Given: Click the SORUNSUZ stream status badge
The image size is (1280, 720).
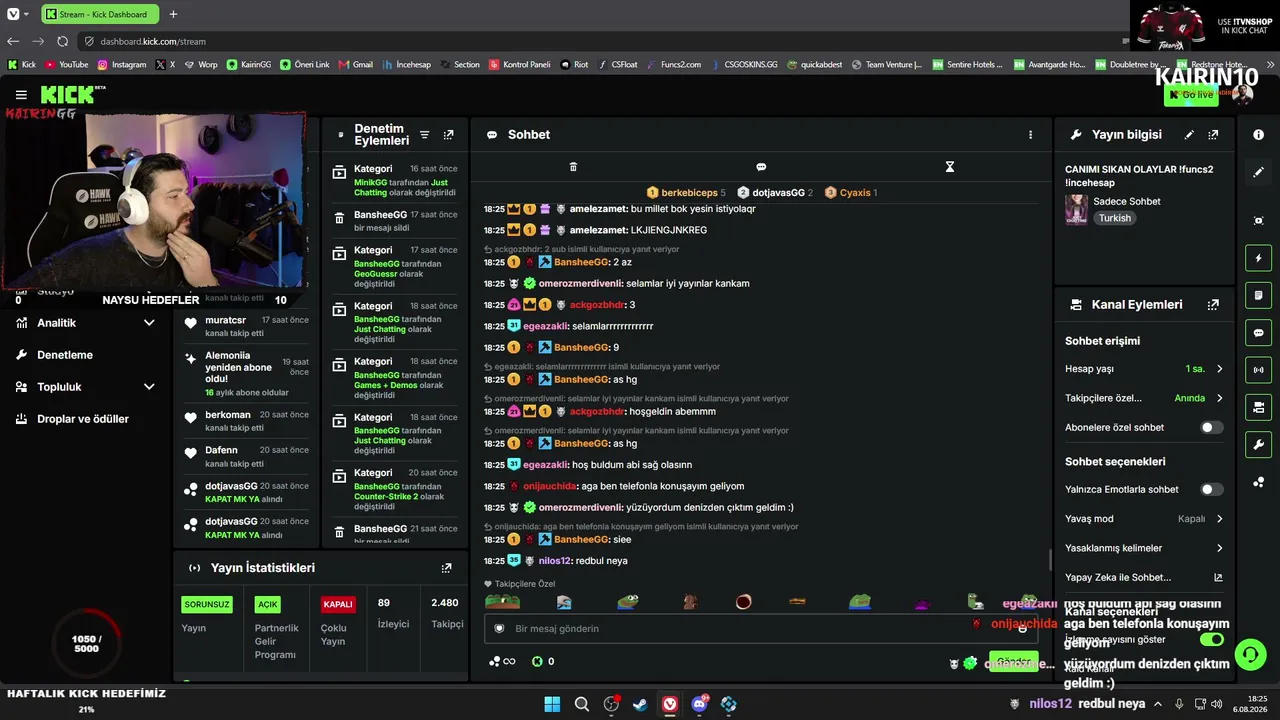Looking at the screenshot, I should click(x=207, y=604).
